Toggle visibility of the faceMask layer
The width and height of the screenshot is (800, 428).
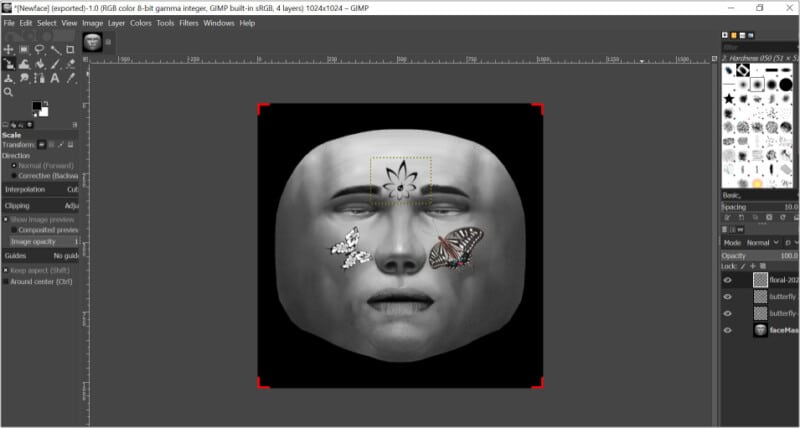point(728,330)
